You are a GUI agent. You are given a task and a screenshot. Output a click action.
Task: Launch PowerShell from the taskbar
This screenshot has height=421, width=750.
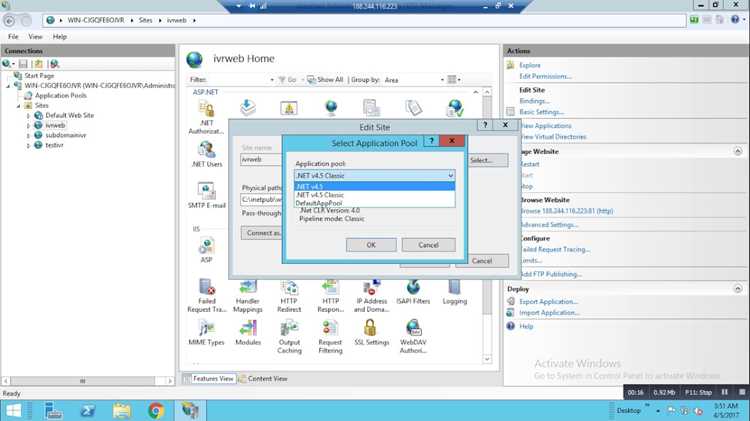[88, 410]
